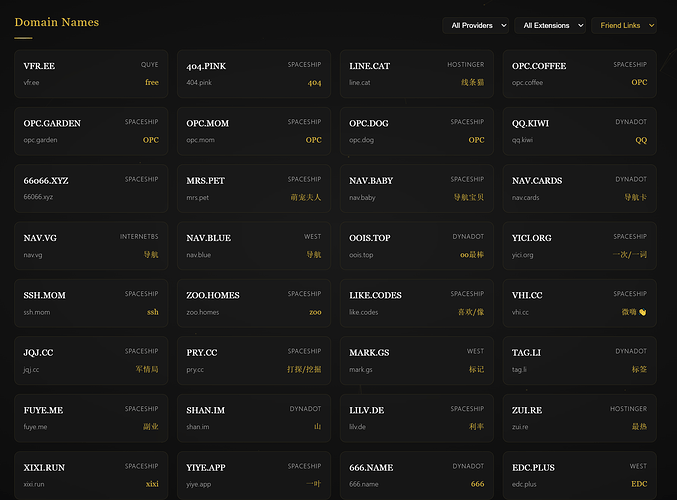Click the "666" tag on 666.NAME
677x500 pixels.
tap(477, 484)
